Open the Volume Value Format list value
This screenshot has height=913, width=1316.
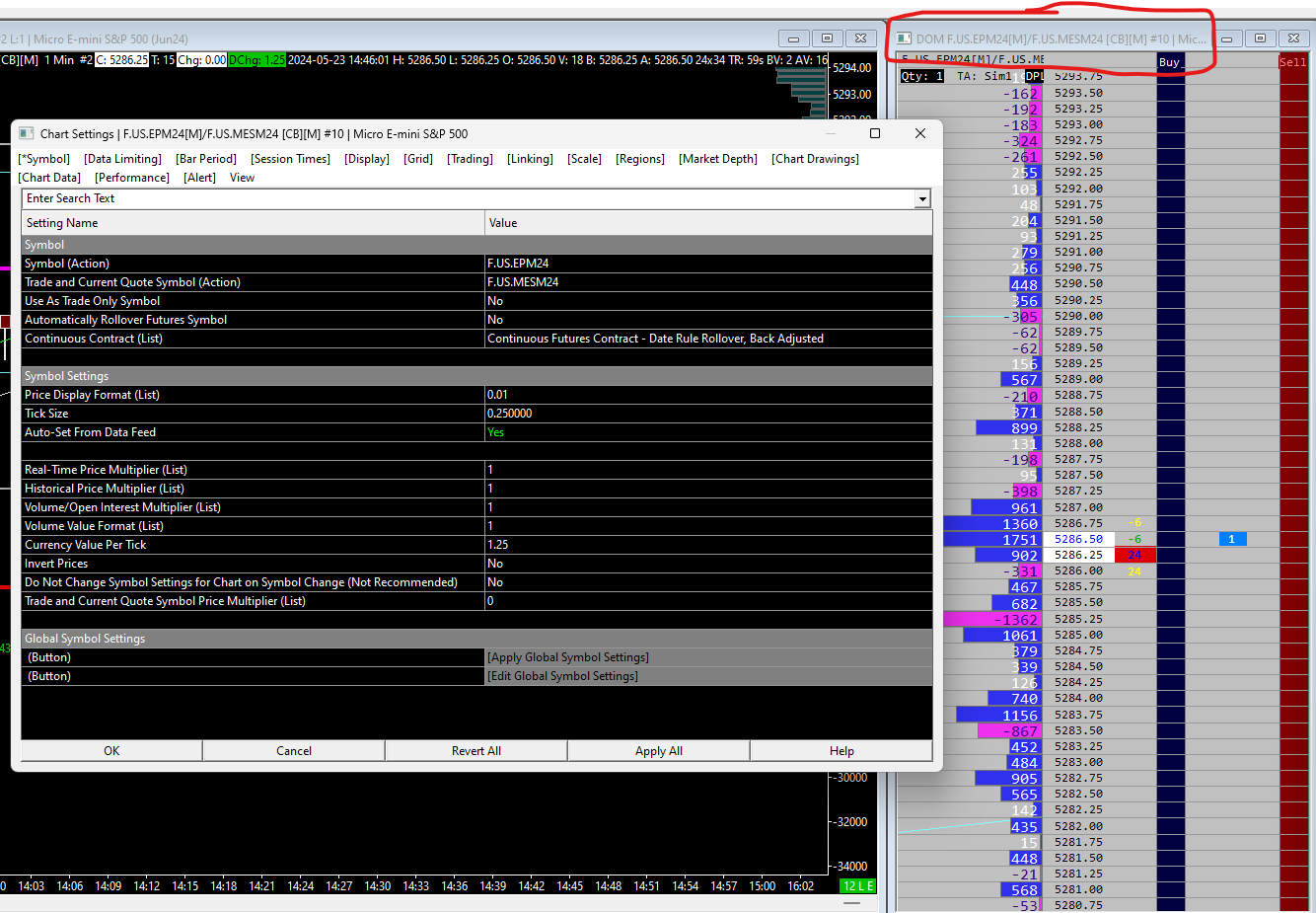tap(708, 526)
